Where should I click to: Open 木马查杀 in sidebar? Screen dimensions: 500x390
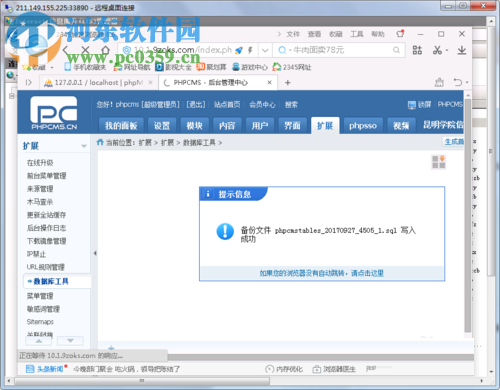tap(40, 202)
